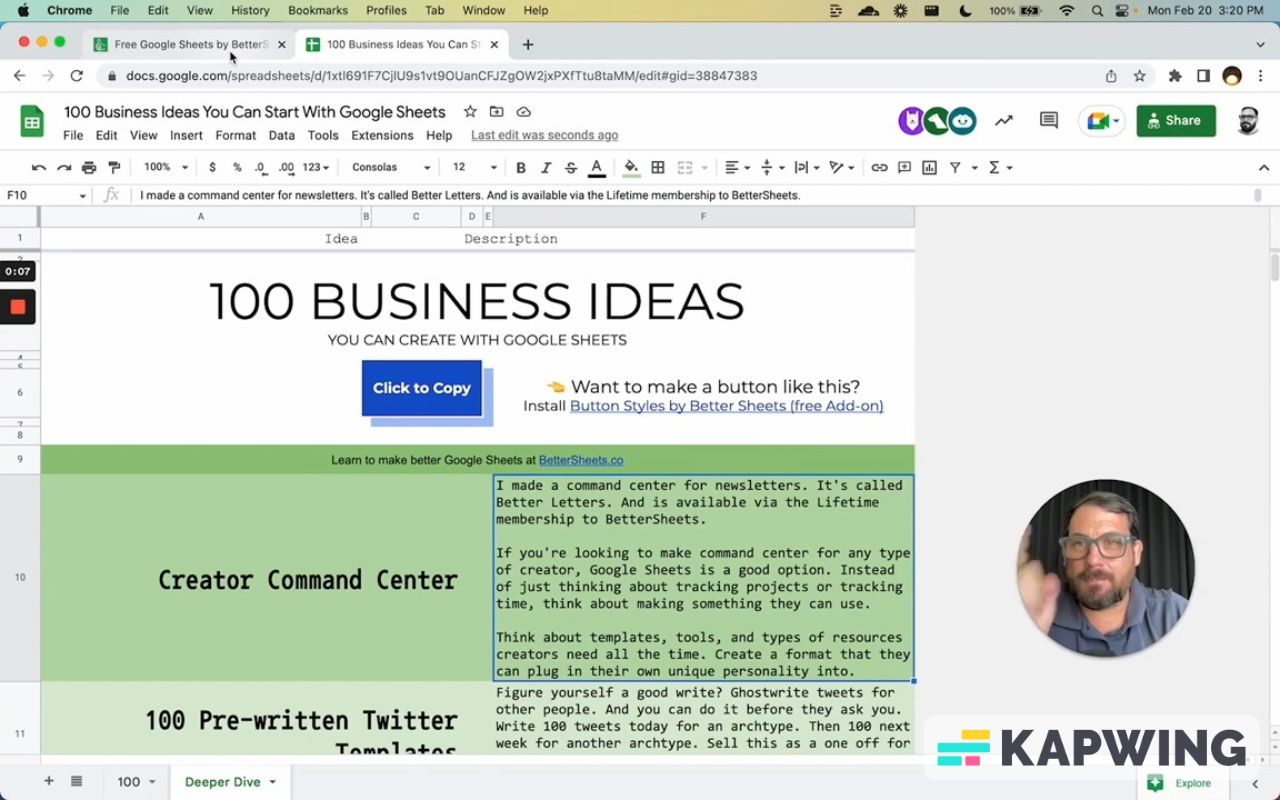Open the Google Meet call dropdown
The height and width of the screenshot is (800, 1280).
tap(1103, 121)
